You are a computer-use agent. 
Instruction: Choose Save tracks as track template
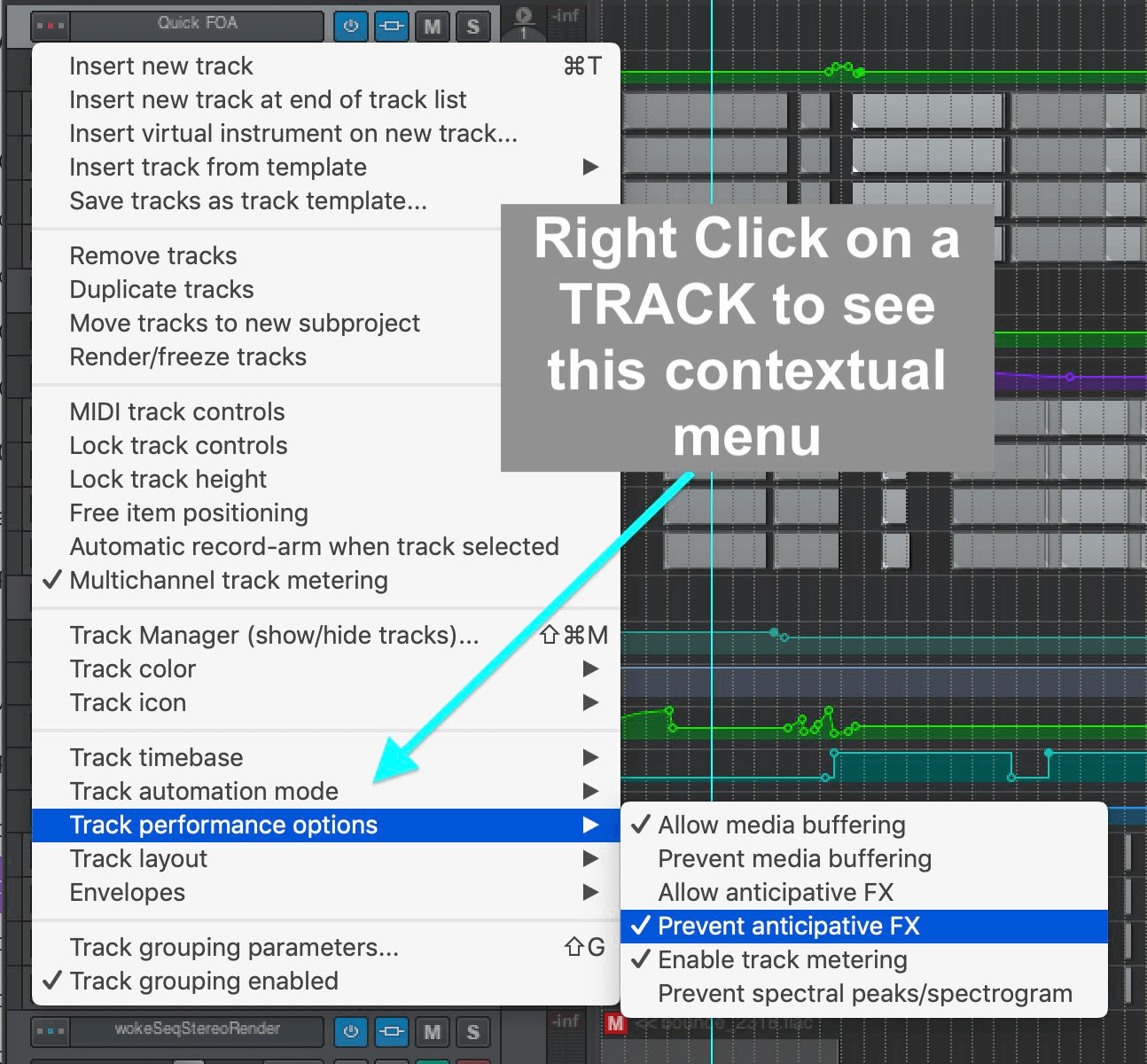326,200
